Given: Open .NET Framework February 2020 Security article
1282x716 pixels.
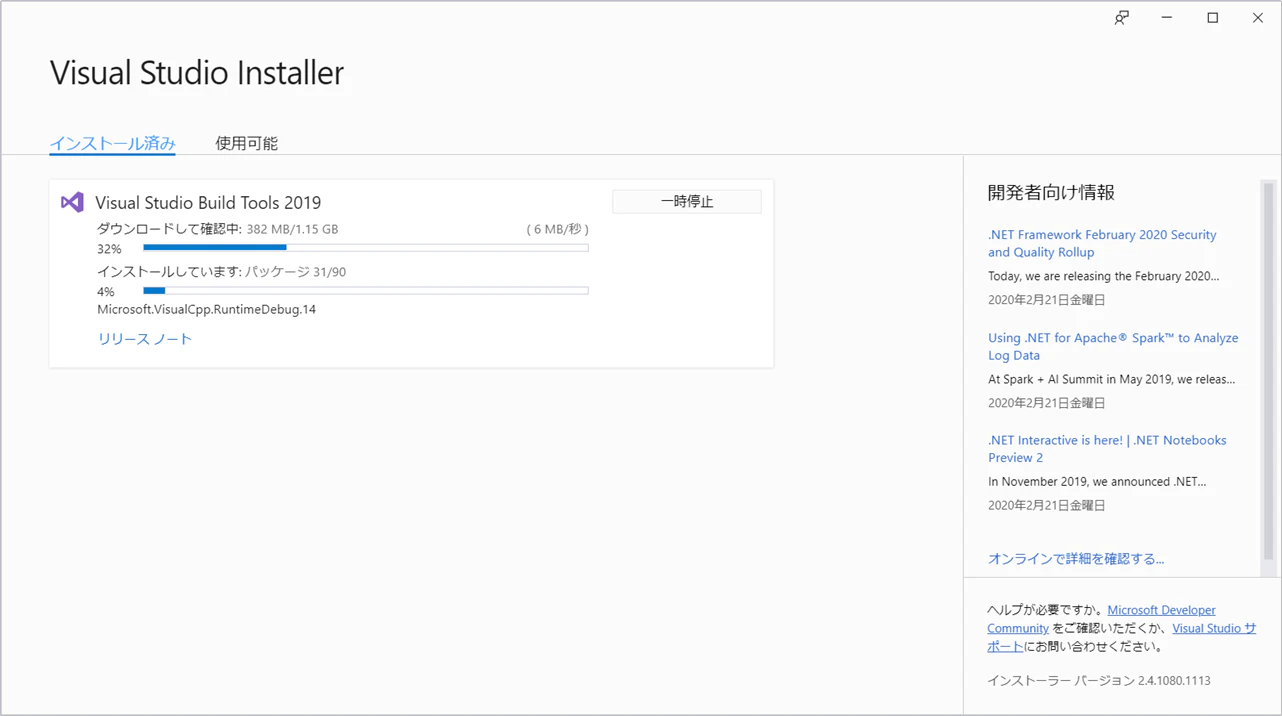Looking at the screenshot, I should pyautogui.click(x=1102, y=243).
